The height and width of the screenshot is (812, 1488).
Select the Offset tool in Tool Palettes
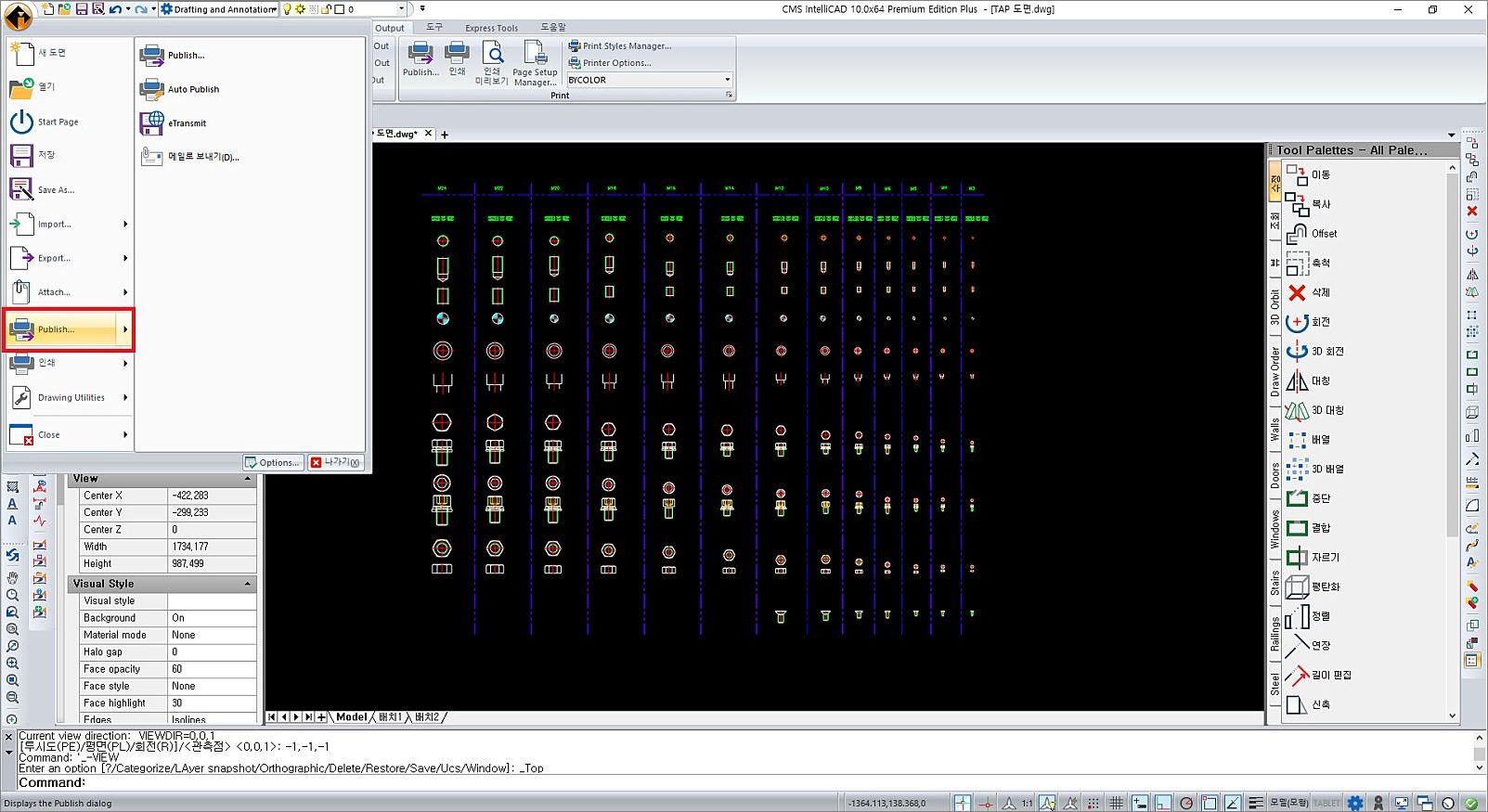[1313, 234]
